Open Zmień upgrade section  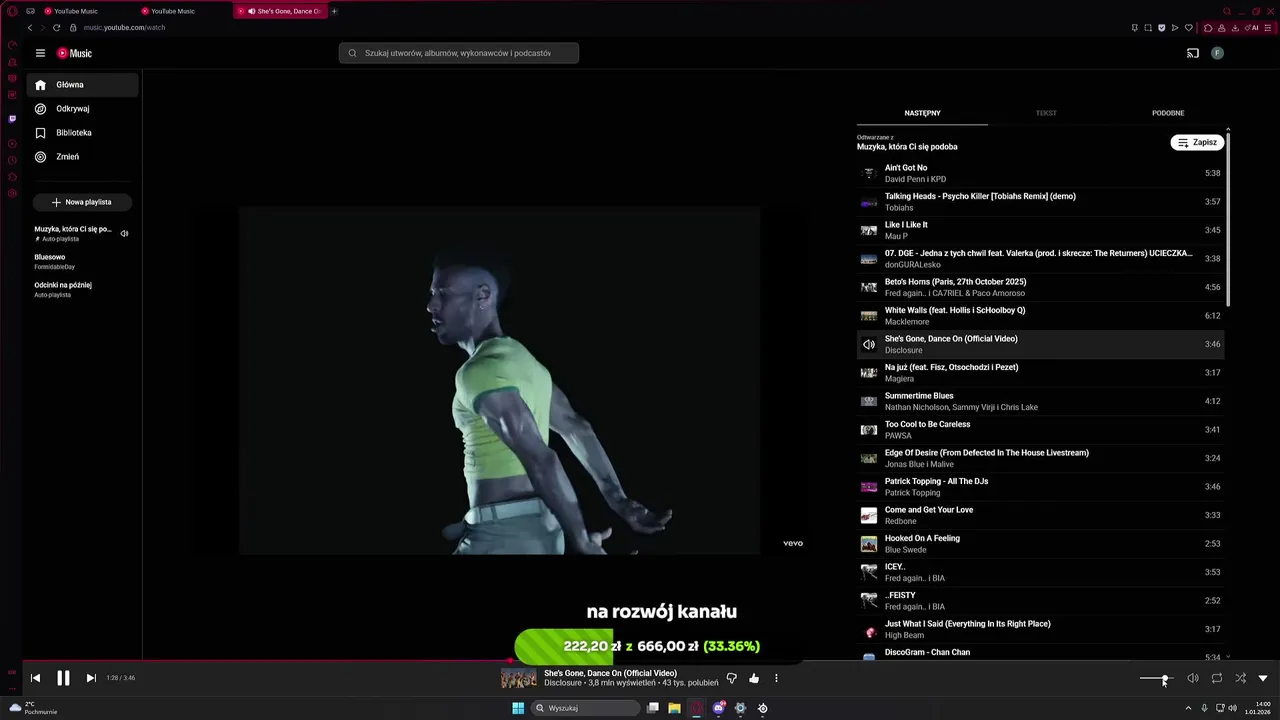(83, 157)
